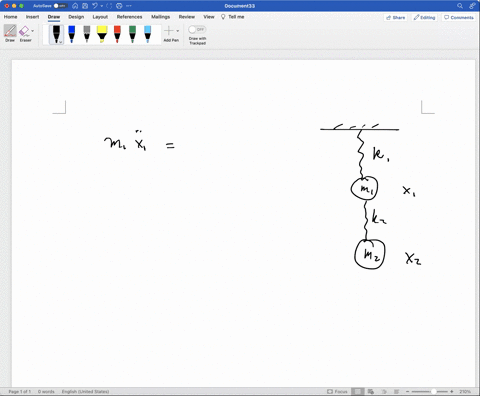Pick the light blue pen
480x396 pixels.
(147, 34)
